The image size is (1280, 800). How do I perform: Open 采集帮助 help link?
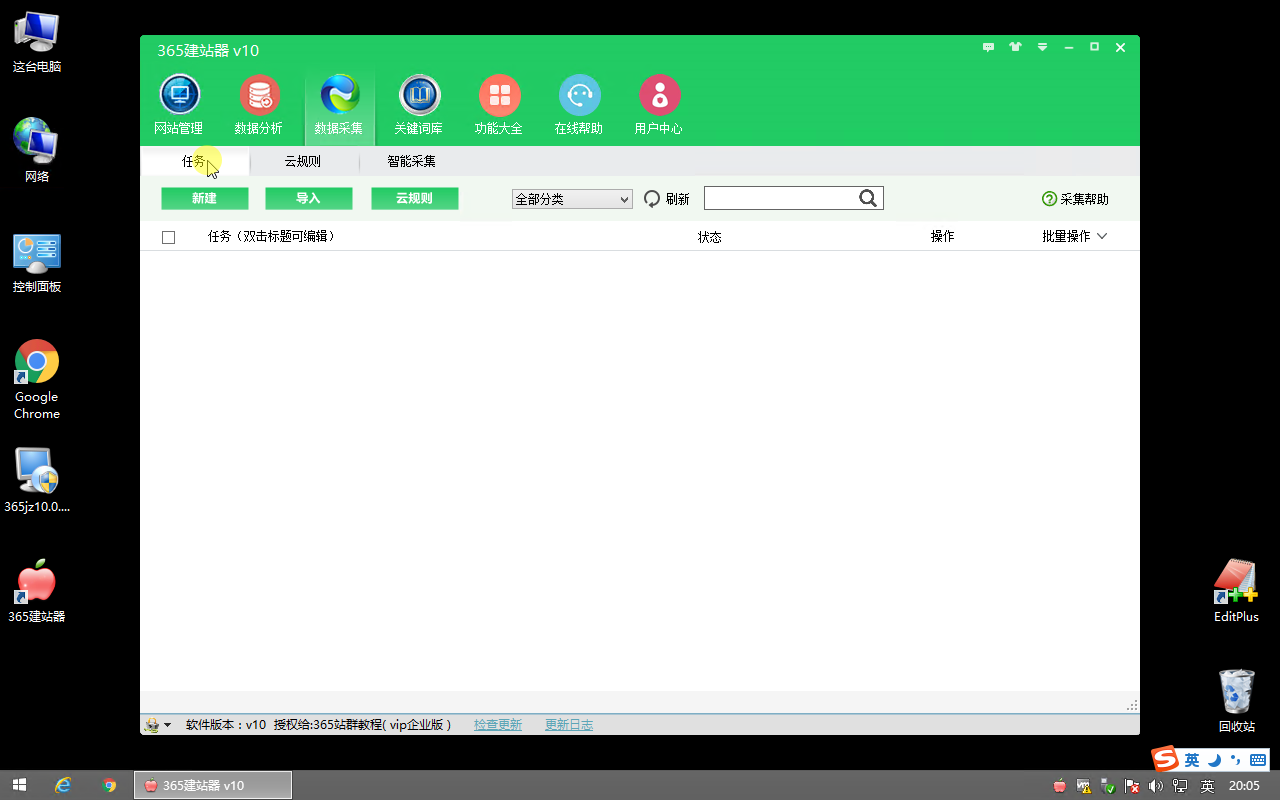(x=1075, y=199)
